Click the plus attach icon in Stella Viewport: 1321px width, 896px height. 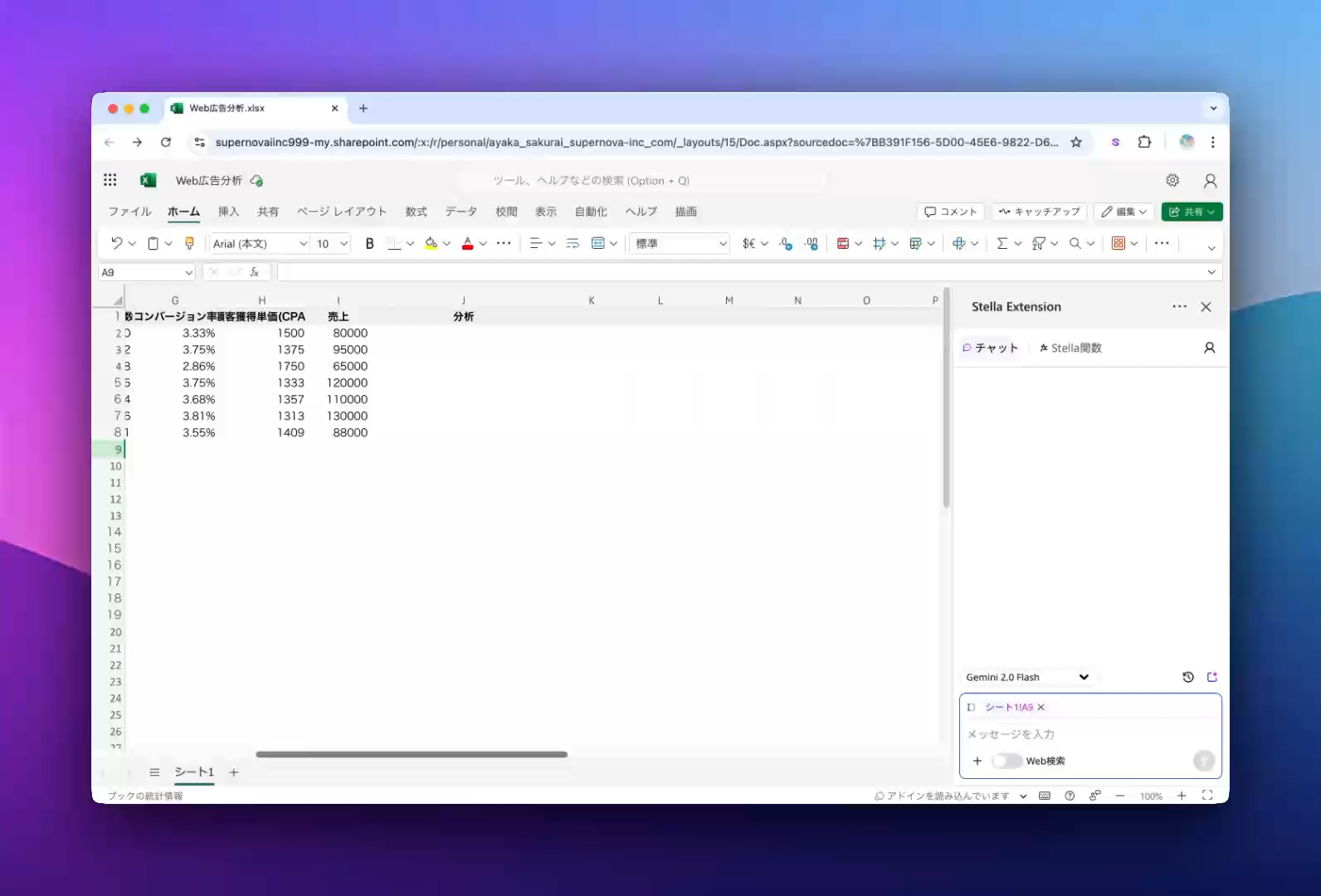(977, 761)
